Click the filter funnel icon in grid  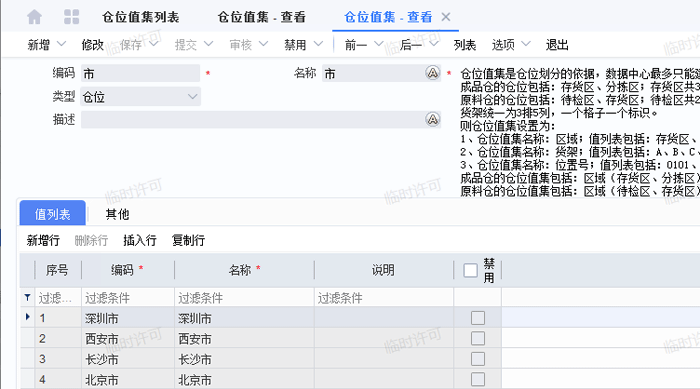pyautogui.click(x=27, y=297)
